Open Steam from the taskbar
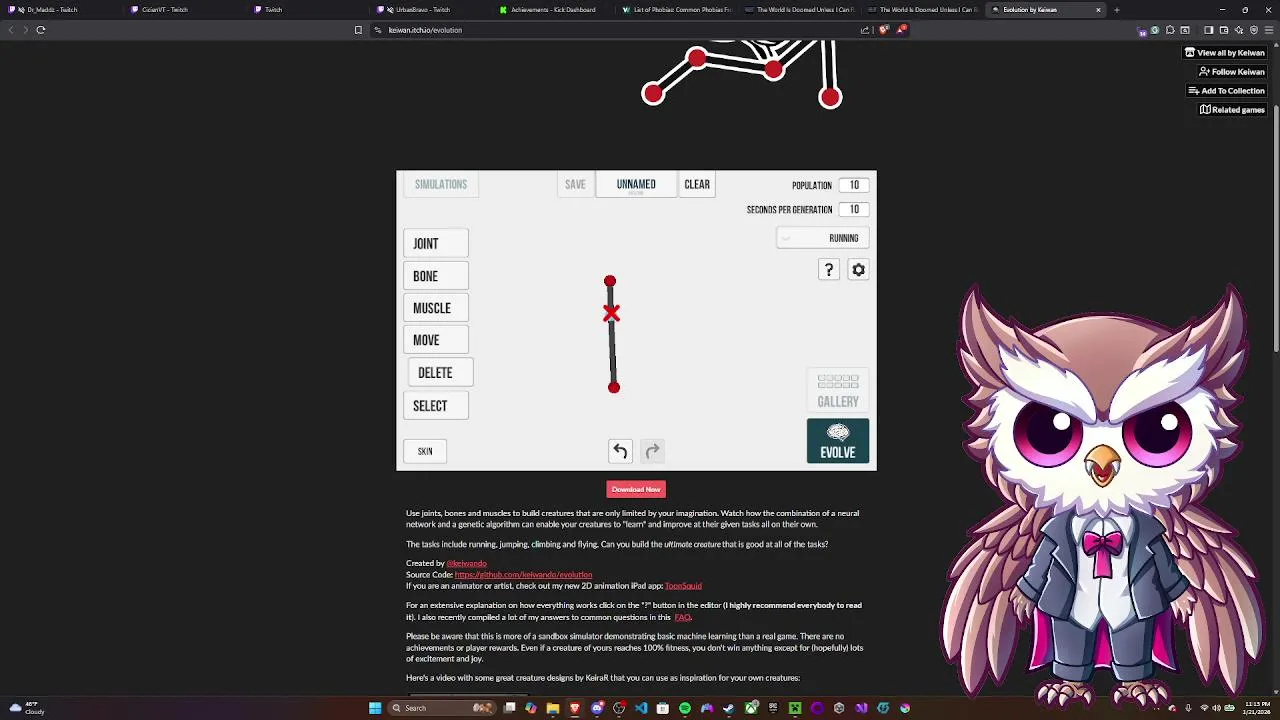This screenshot has height=720, width=1280. 728,708
